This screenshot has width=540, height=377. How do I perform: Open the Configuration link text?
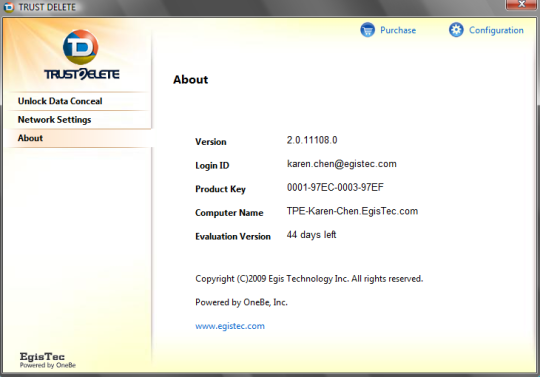point(496,30)
